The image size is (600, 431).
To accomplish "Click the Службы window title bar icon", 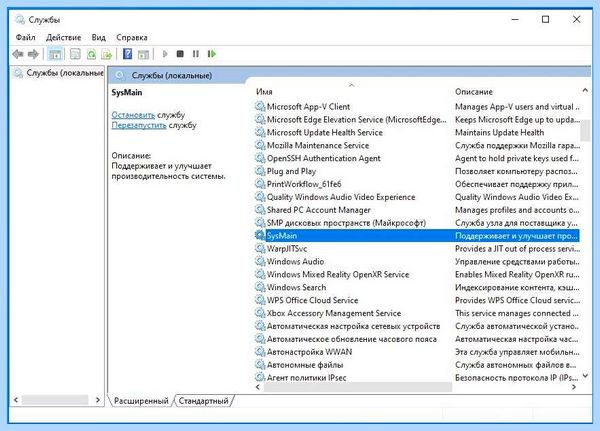I will coord(20,20).
